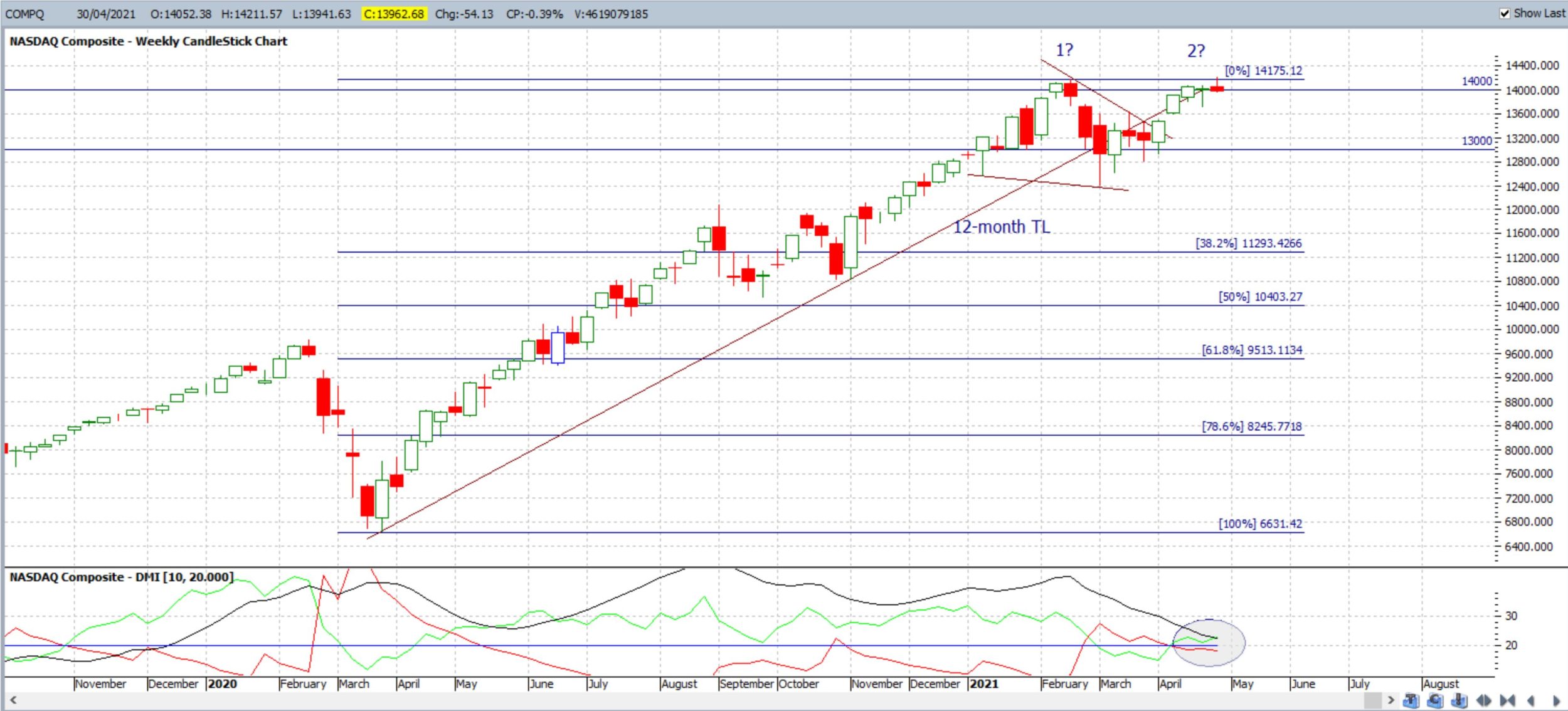Click the [0%] 14175.12 Fibonacci label
1568x711 pixels.
(x=1263, y=71)
